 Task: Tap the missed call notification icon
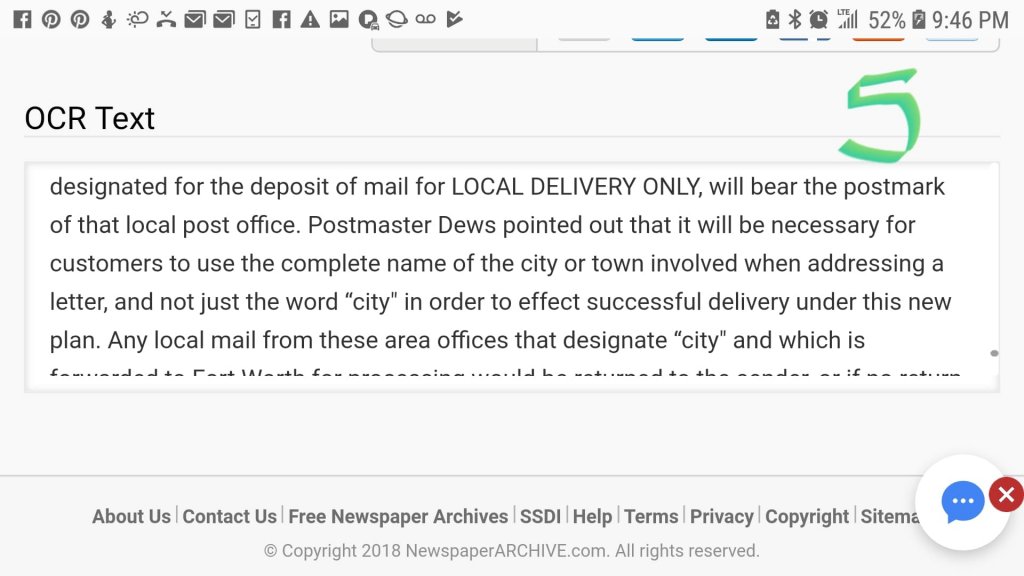coord(166,19)
